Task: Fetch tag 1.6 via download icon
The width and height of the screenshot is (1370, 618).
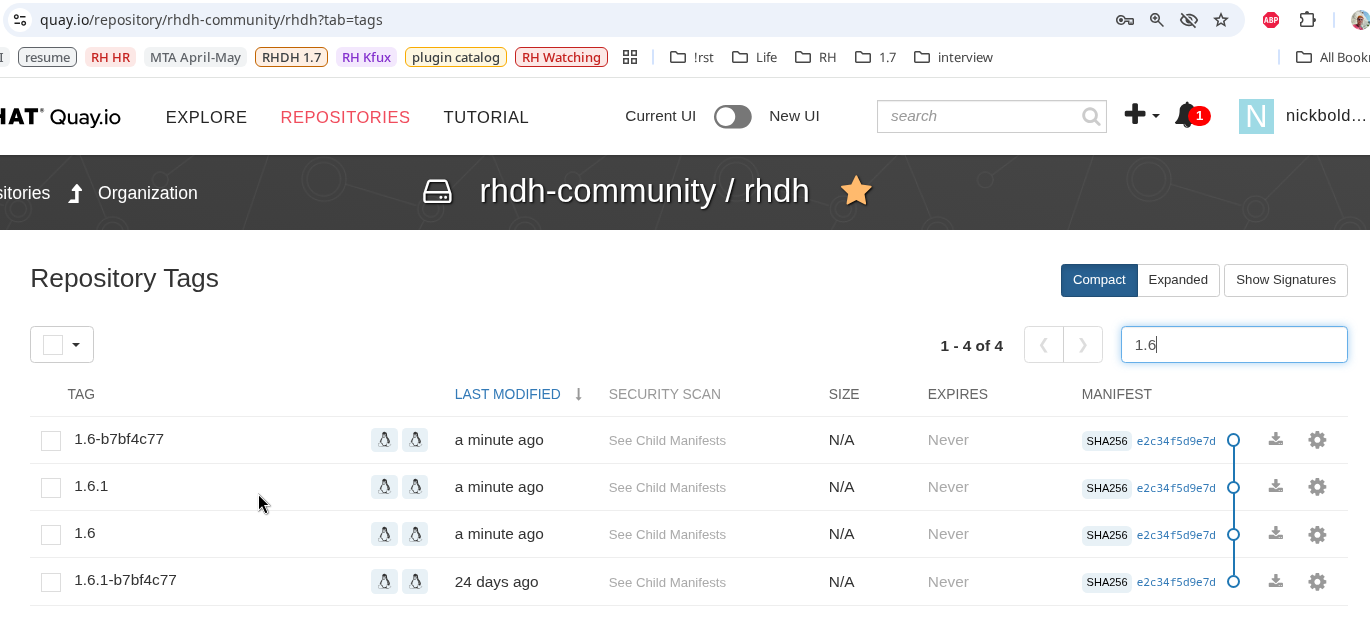Action: 1275,533
